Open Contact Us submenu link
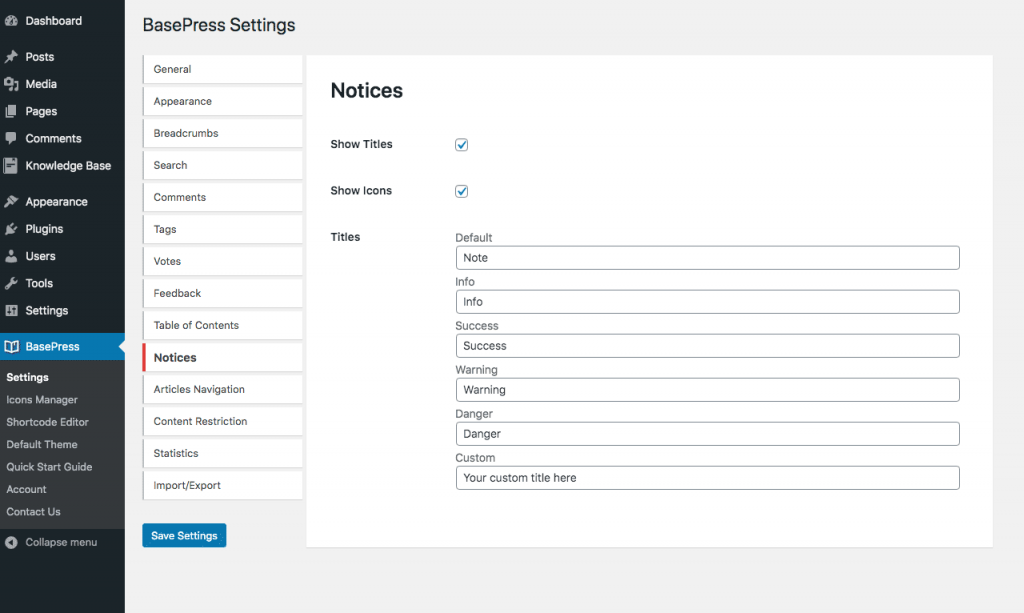Viewport: 1024px width, 613px height. 33,512
